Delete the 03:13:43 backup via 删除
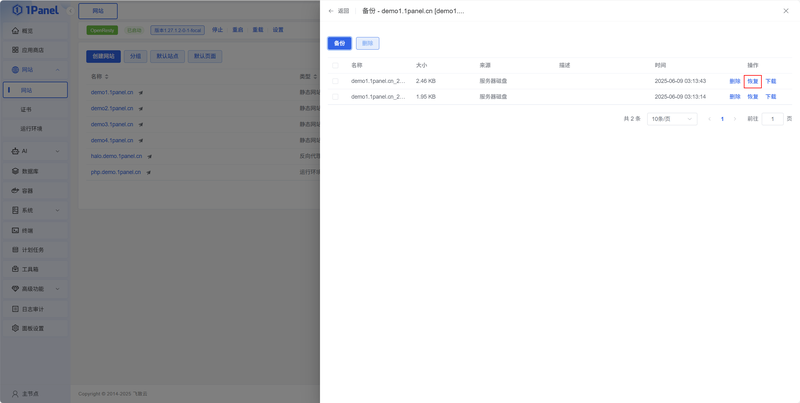 (735, 81)
